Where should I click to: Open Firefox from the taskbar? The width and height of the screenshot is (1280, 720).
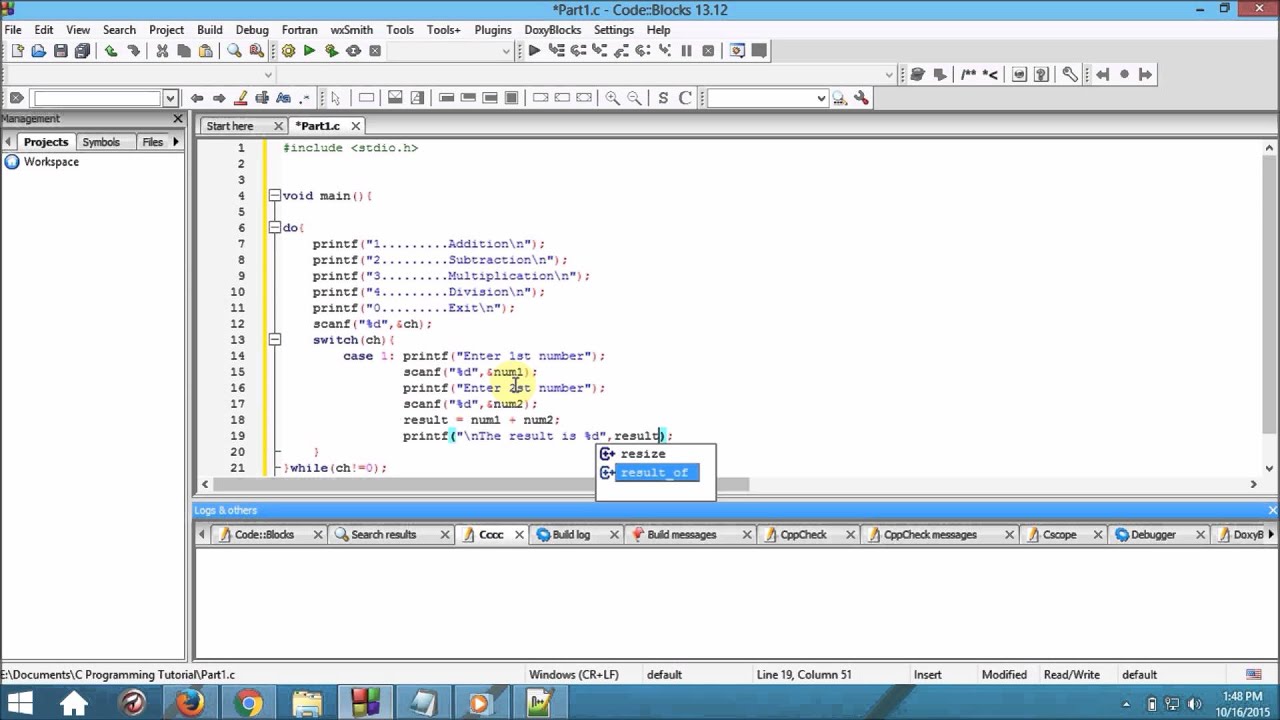[190, 703]
